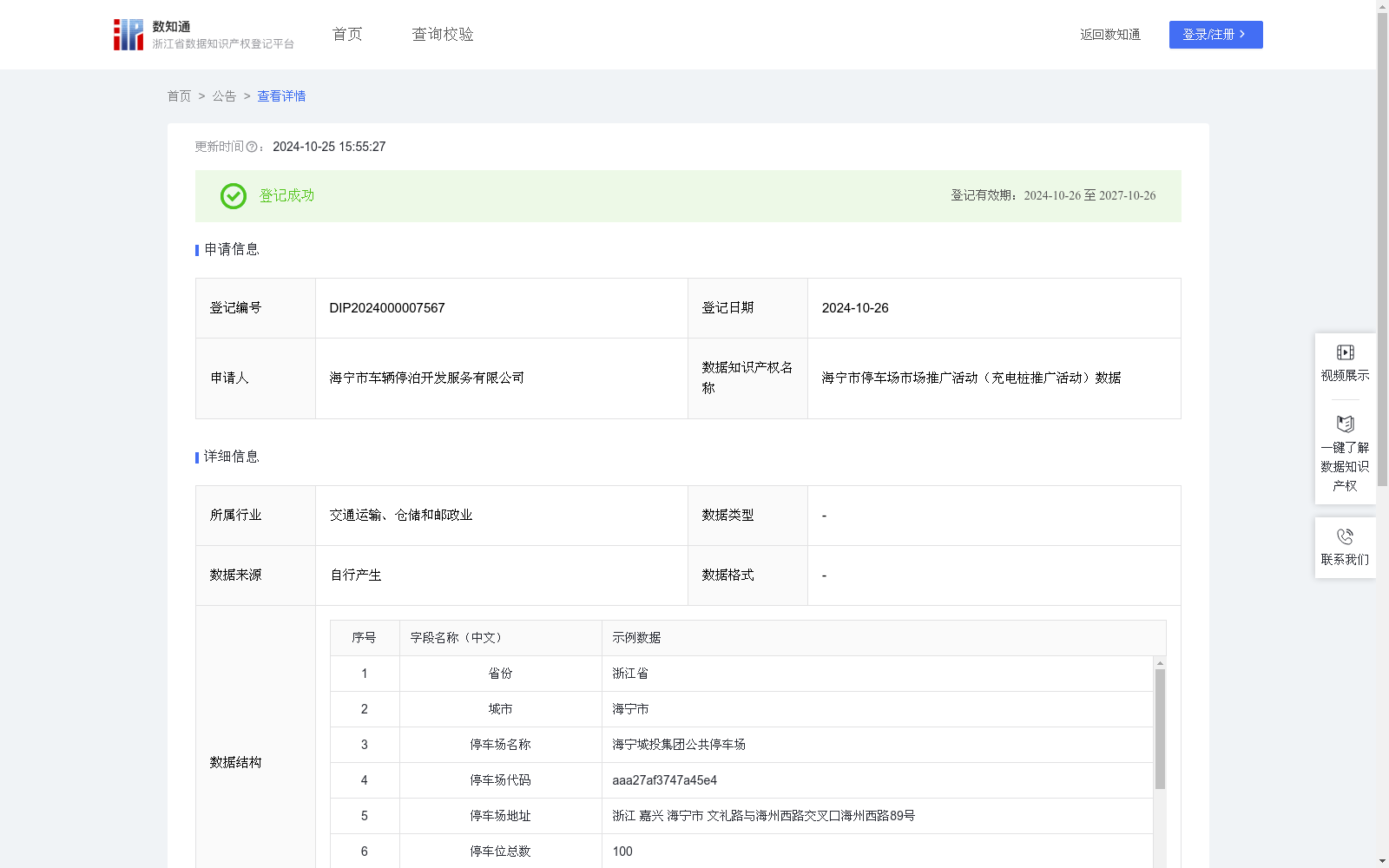The height and width of the screenshot is (868, 1389).
Task: Open the 视频展示 video icon
Action: click(1345, 352)
